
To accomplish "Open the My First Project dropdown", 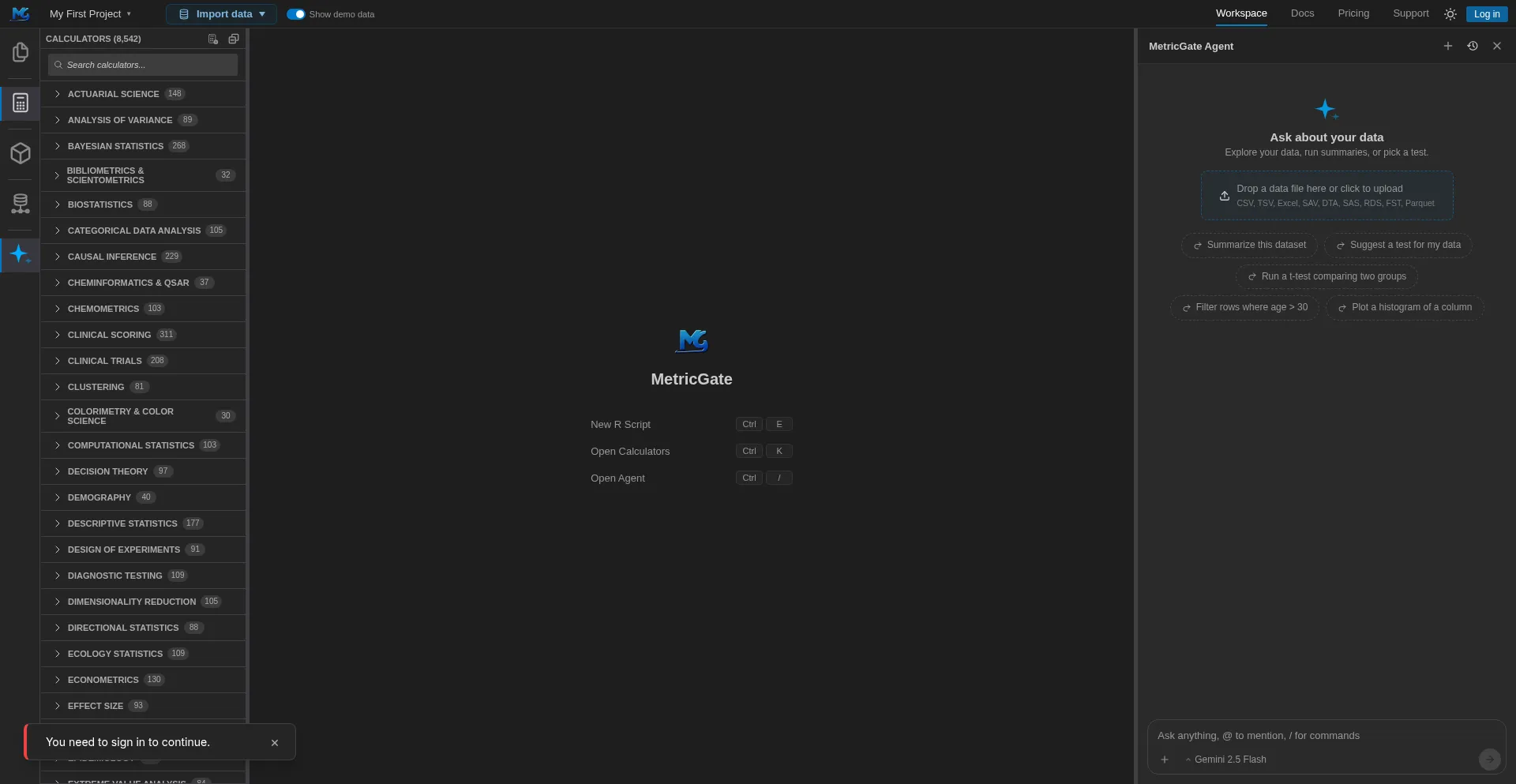I will [91, 14].
